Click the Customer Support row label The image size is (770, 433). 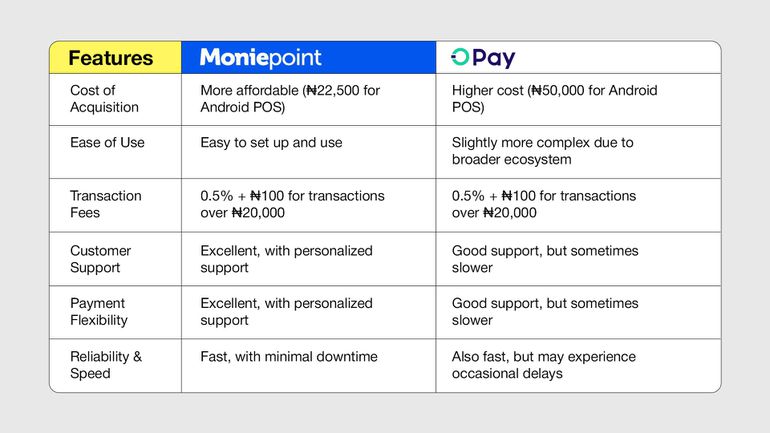click(x=100, y=259)
